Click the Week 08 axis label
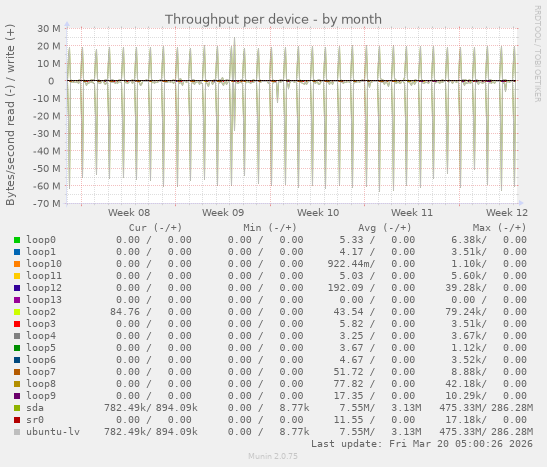Screen dimensions: 547x467 point(129,213)
